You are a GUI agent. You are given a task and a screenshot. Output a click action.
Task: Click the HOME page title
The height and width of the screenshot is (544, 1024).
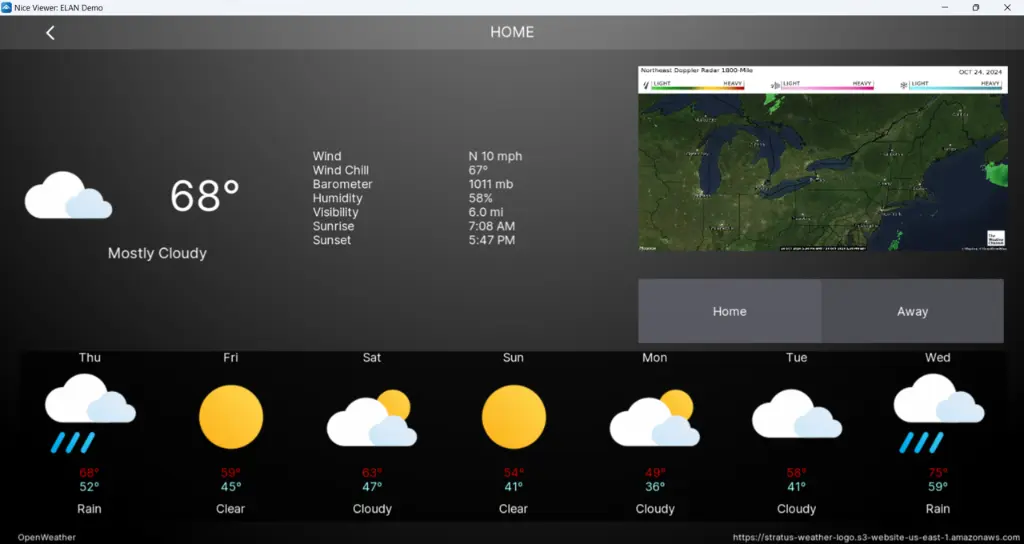(x=512, y=32)
